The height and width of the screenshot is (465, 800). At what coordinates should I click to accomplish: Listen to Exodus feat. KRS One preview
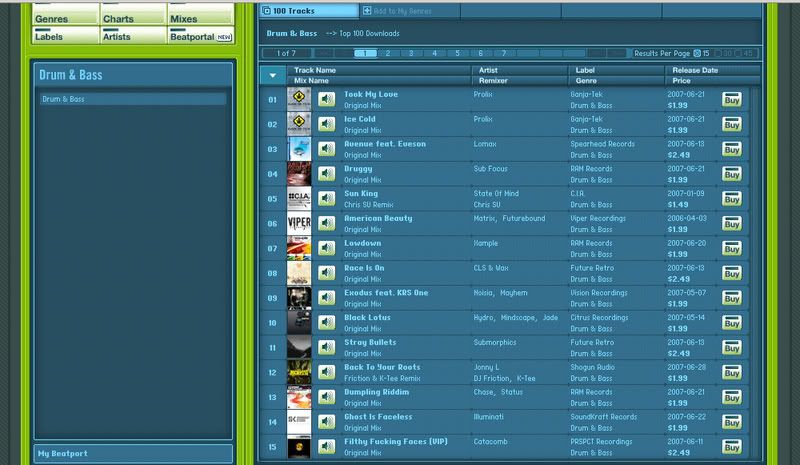pyautogui.click(x=326, y=298)
